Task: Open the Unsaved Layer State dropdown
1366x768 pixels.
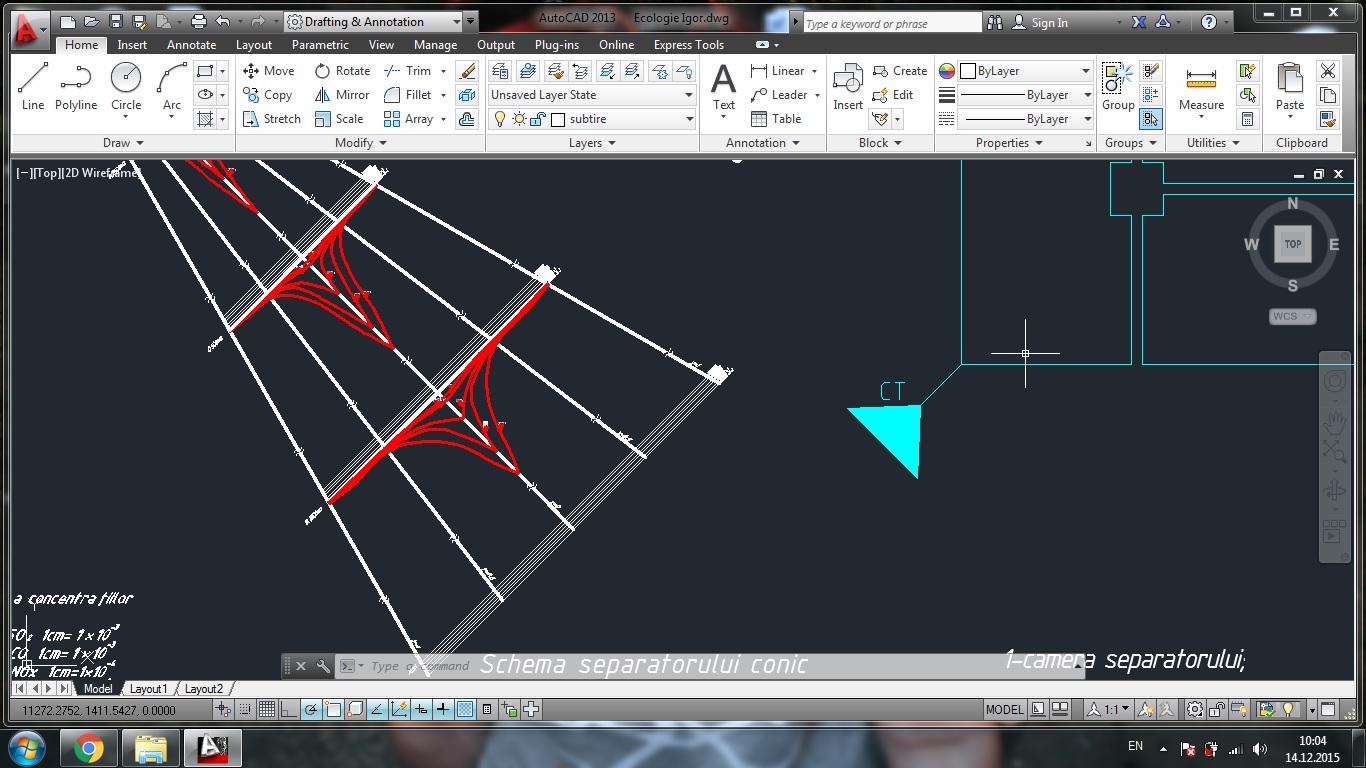Action: pos(592,95)
